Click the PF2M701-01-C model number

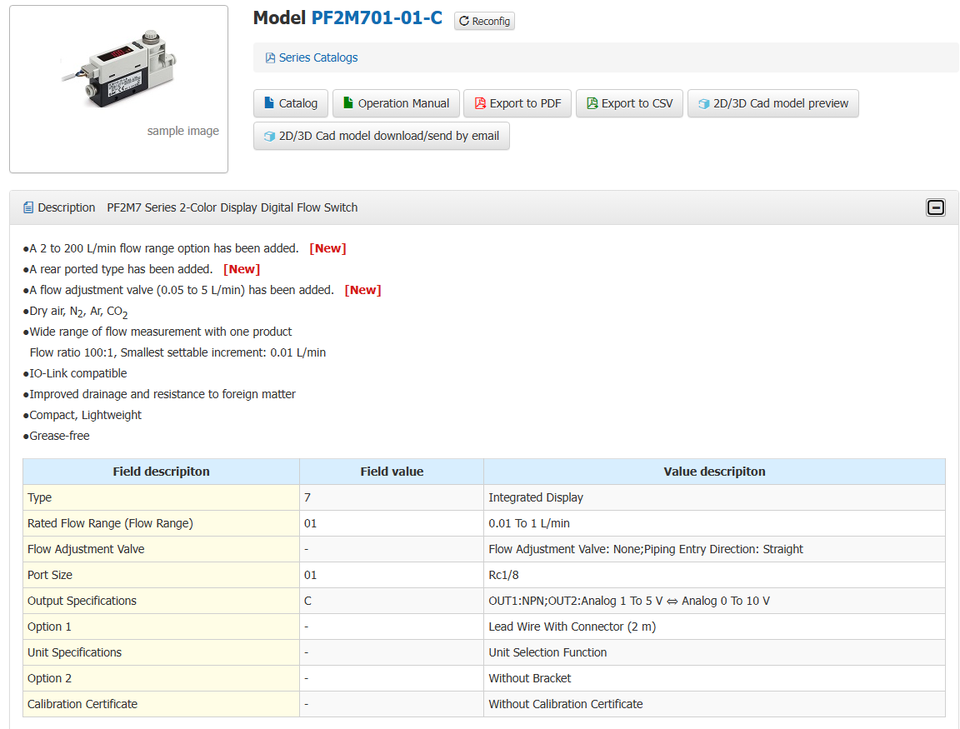coord(376,18)
